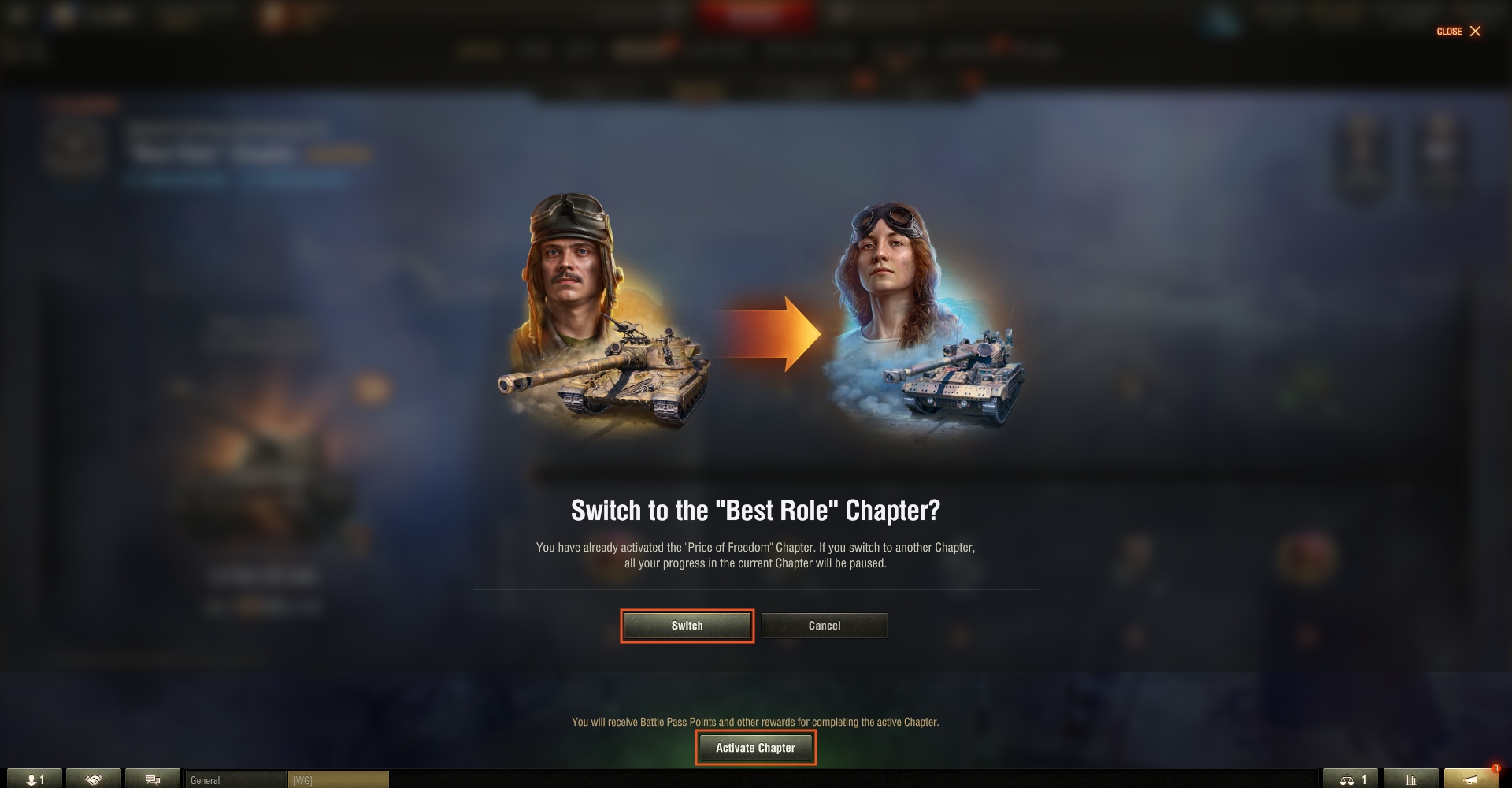Click the Activate Chapter button
The width and height of the screenshot is (1512, 788).
coord(755,748)
